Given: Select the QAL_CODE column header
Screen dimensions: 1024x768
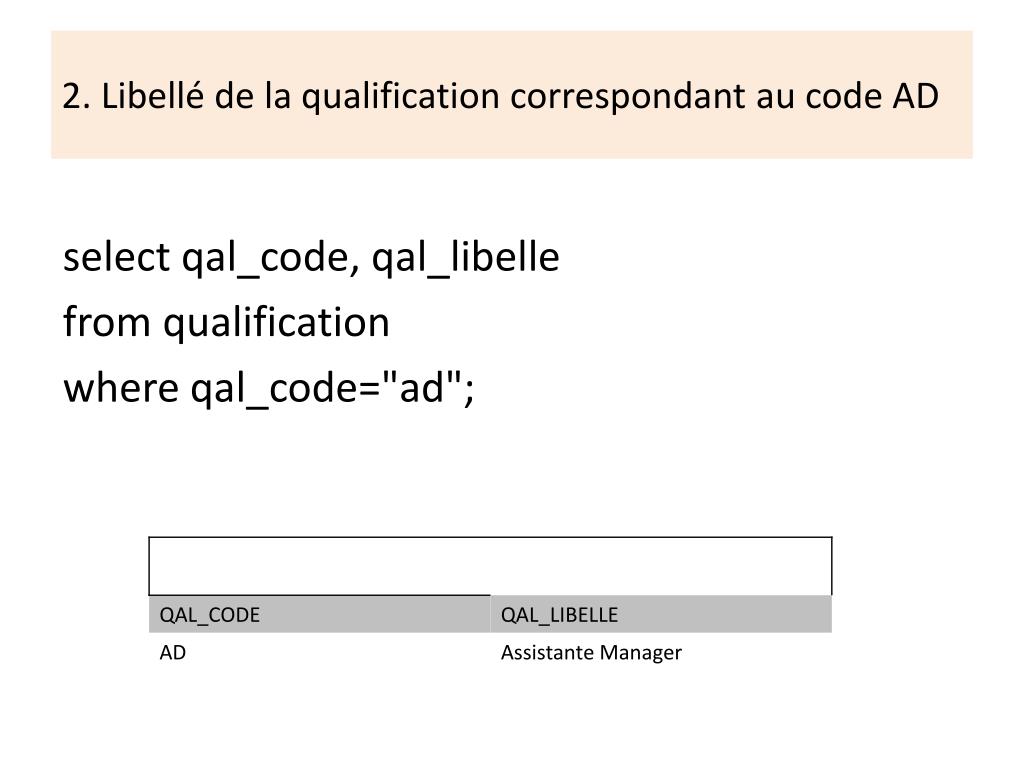Looking at the screenshot, I should tap(319, 615).
